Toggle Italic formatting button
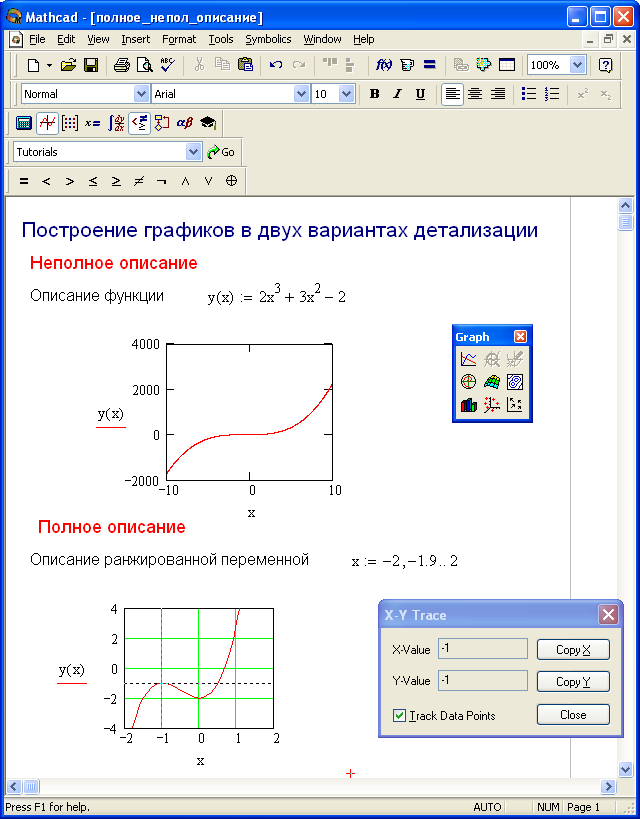640x819 pixels. coord(397,94)
